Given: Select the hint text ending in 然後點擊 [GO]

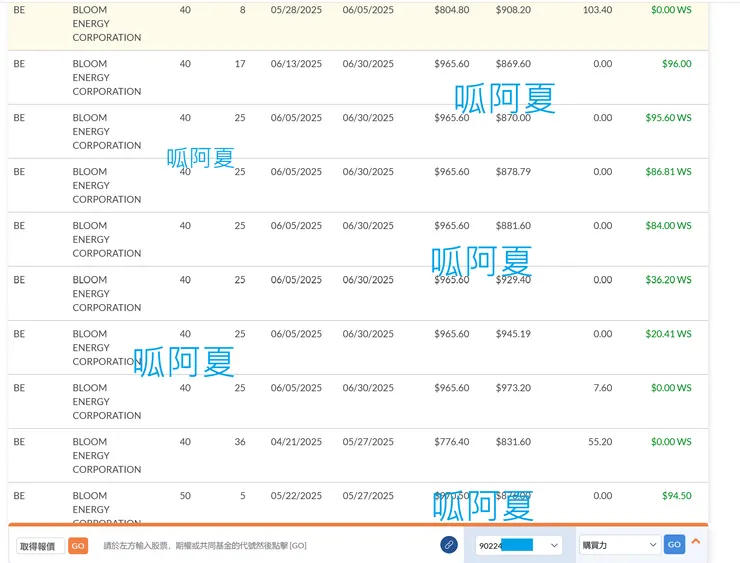Looking at the screenshot, I should [205, 546].
